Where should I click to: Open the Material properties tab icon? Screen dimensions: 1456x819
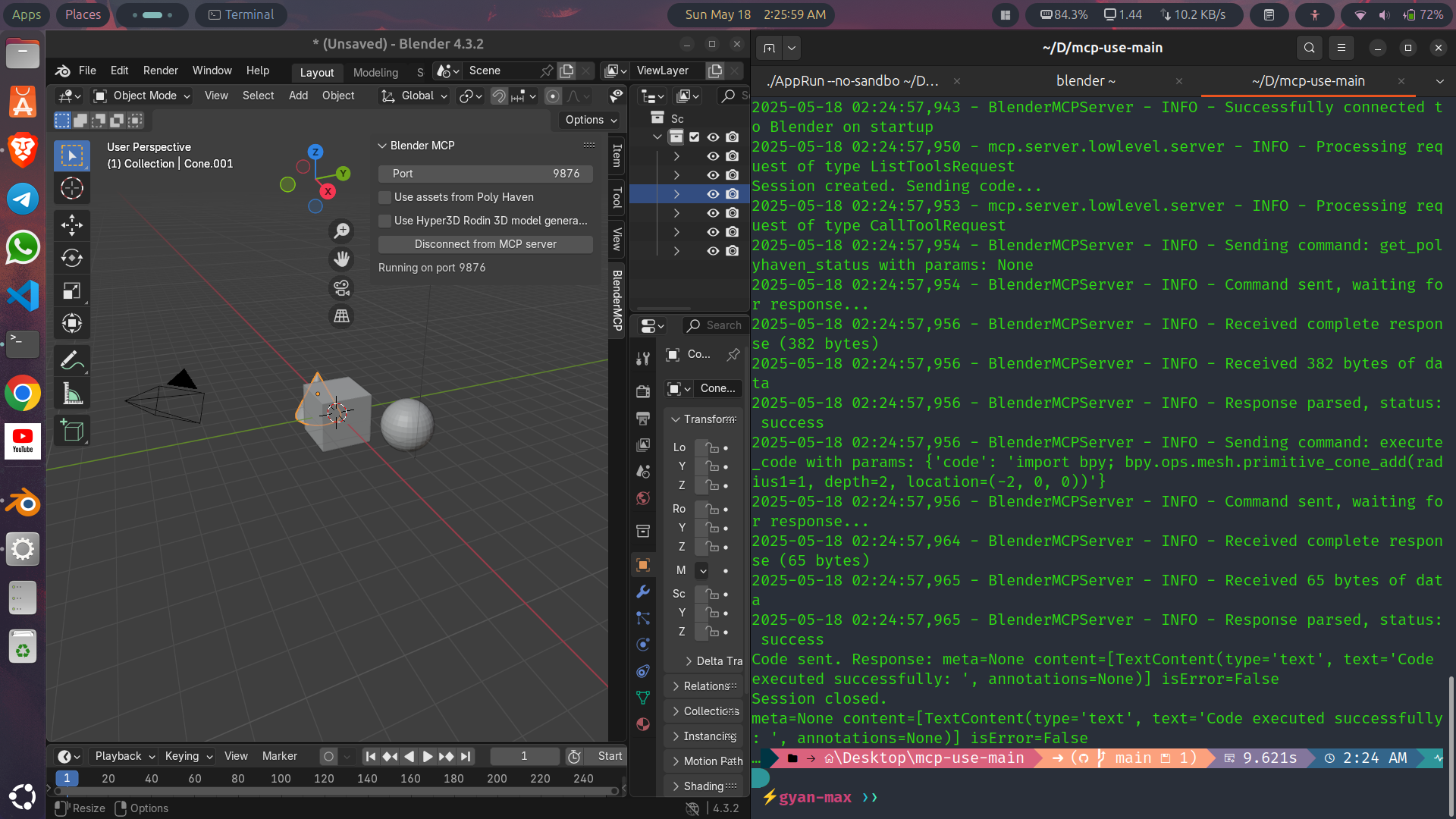coord(643,724)
